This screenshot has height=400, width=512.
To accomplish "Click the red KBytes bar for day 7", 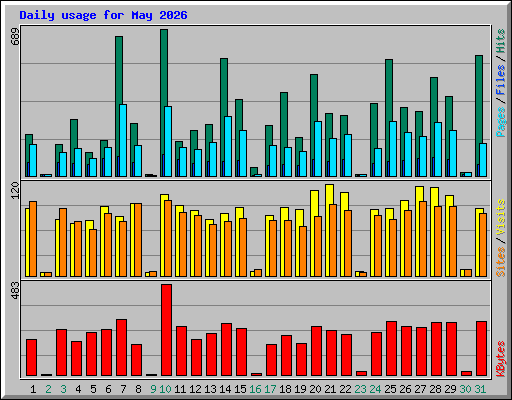I will (122, 347).
